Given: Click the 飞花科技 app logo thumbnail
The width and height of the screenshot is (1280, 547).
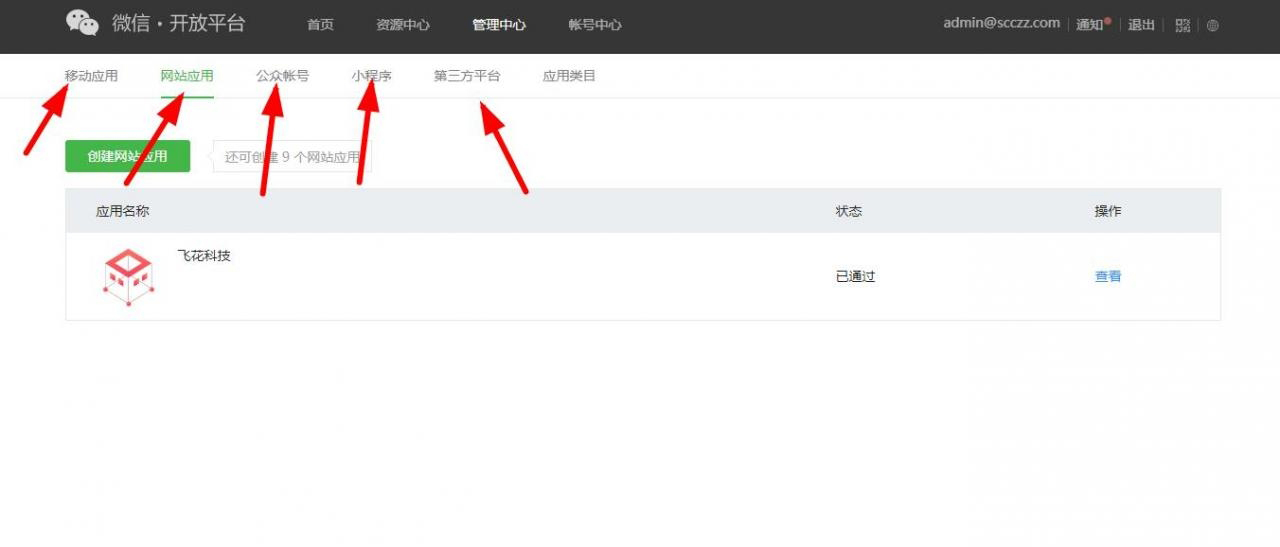Looking at the screenshot, I should point(129,276).
